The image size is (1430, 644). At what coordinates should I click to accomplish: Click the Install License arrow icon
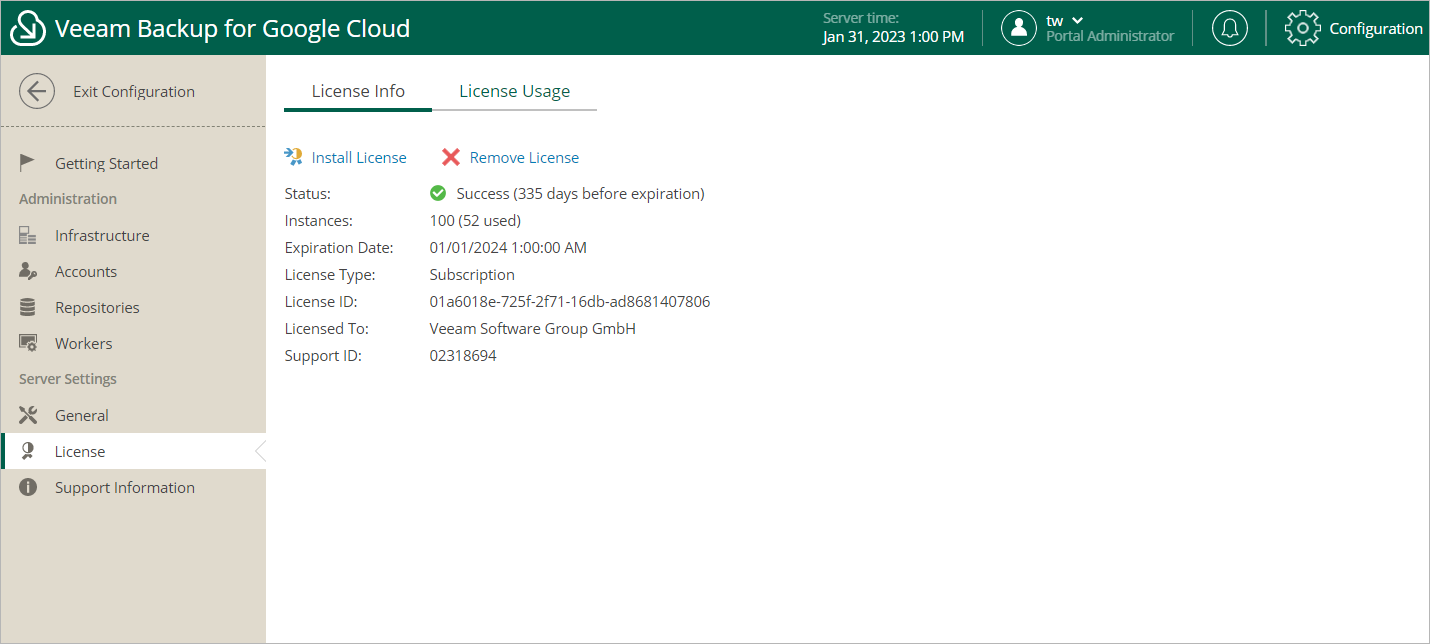pos(293,157)
